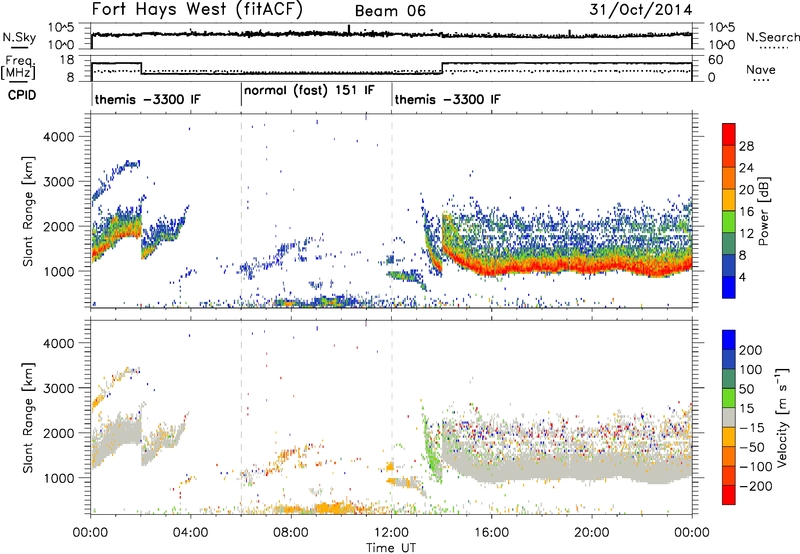Click 'Slant Range [km]' label of power panel
The image size is (800, 554).
coord(28,211)
